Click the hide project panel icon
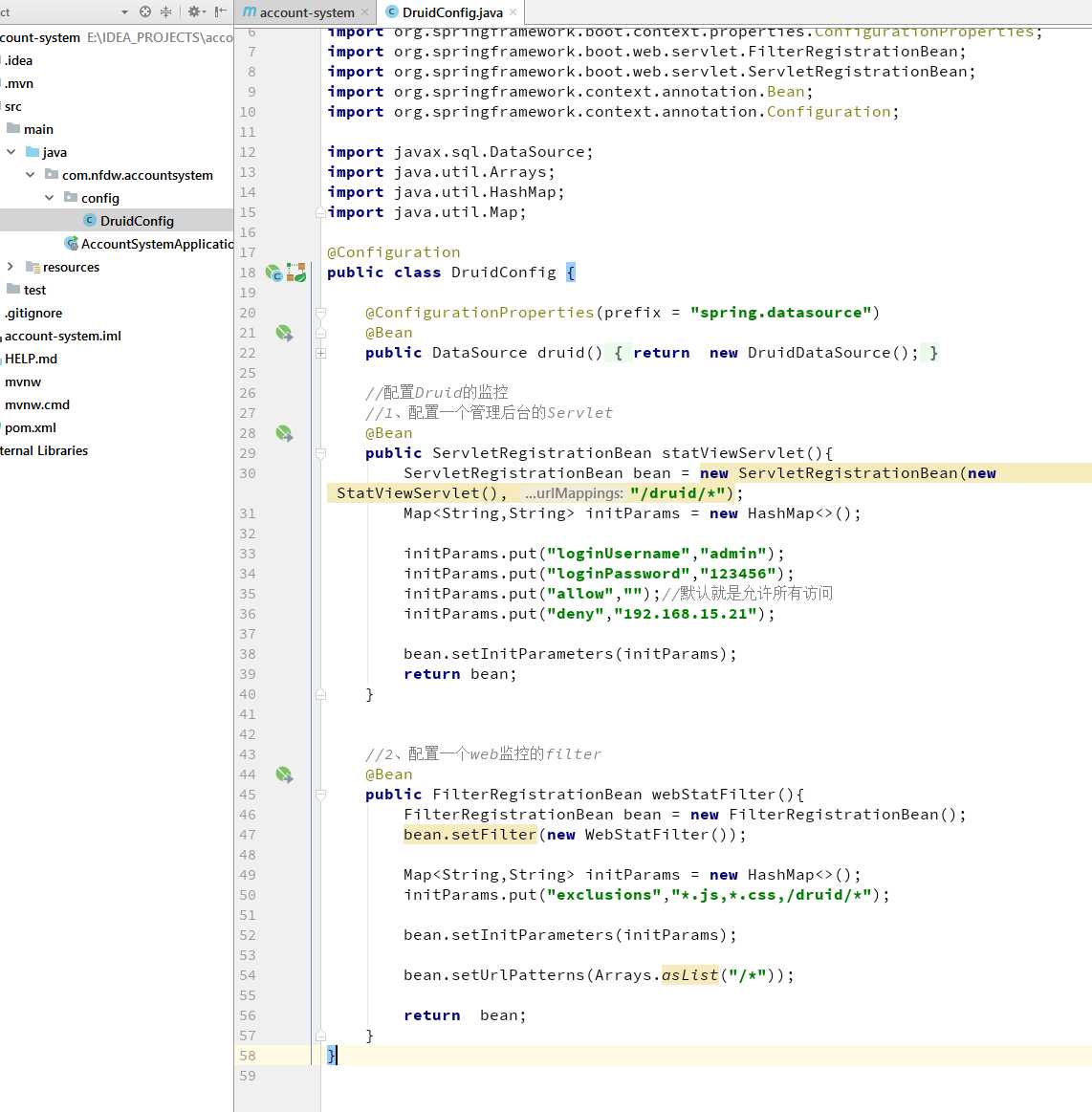 [x=221, y=11]
